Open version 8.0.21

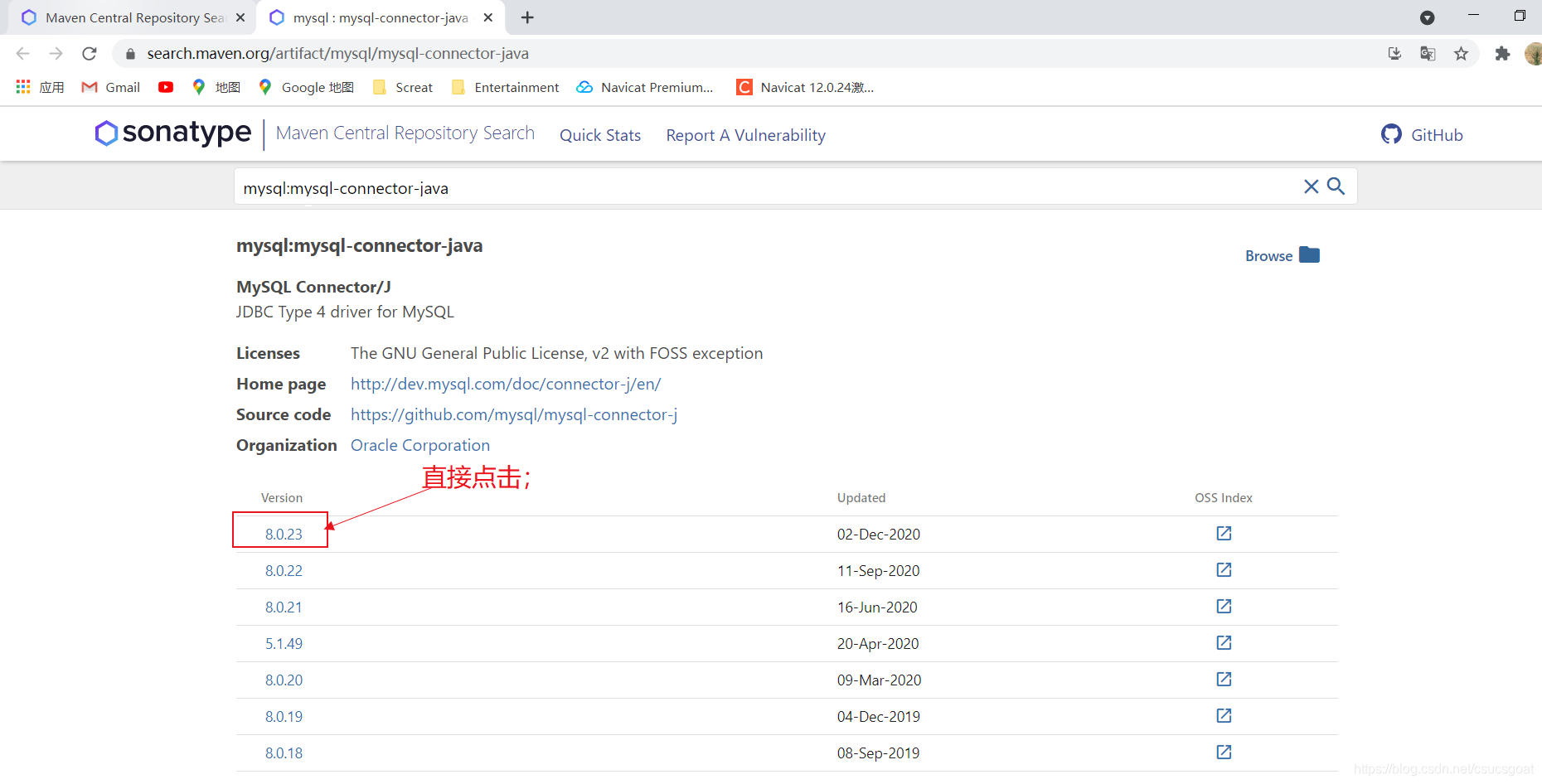[284, 607]
